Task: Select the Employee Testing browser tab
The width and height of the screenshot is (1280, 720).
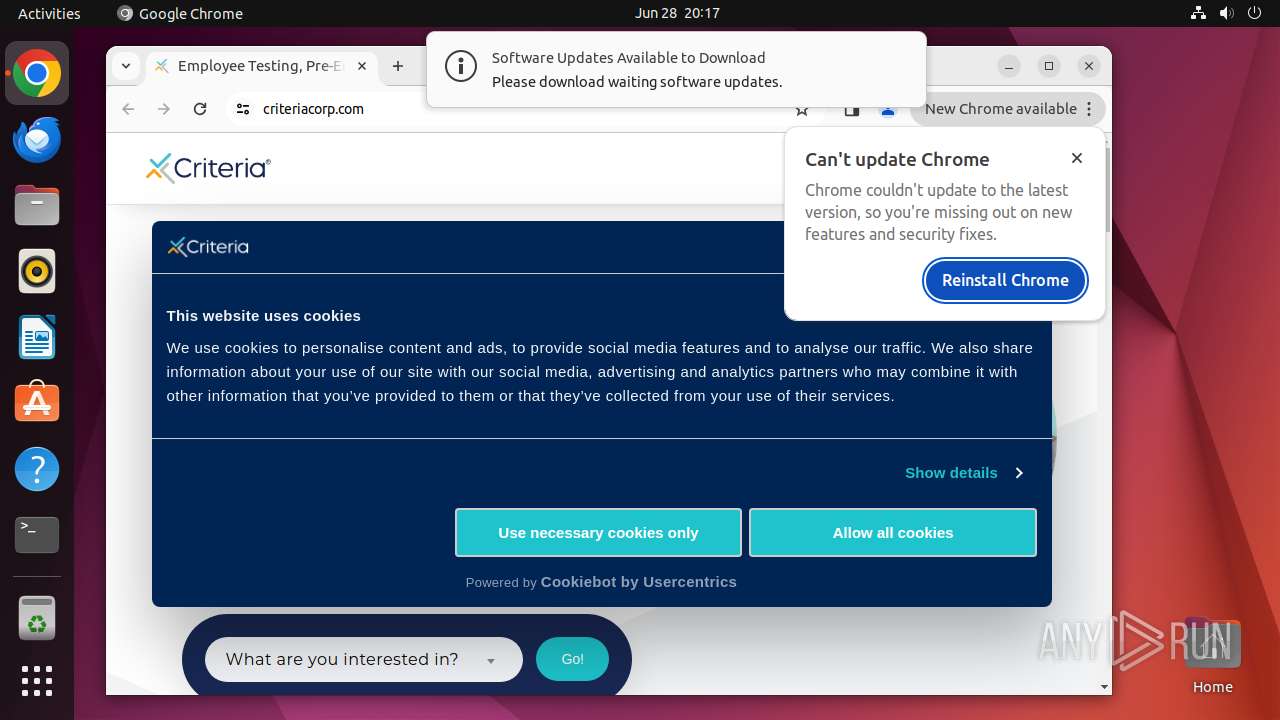Action: pyautogui.click(x=262, y=66)
